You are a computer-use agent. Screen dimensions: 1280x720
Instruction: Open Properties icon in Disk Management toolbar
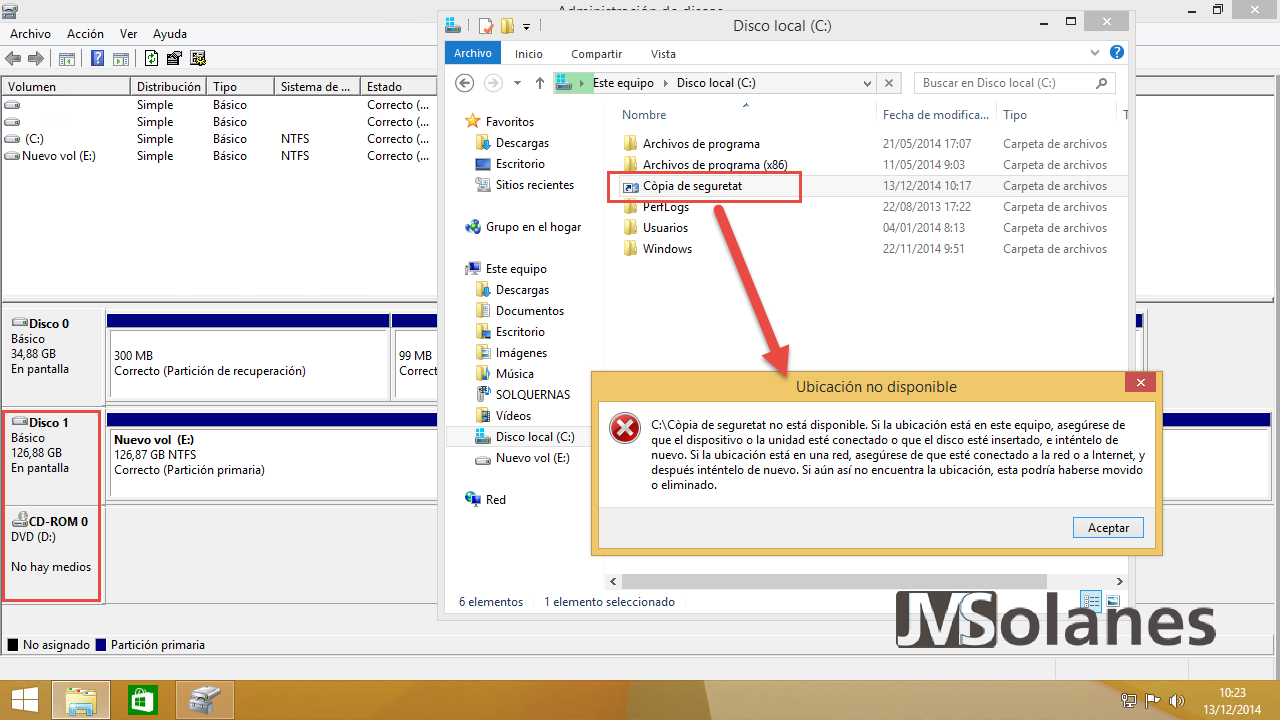pos(174,59)
